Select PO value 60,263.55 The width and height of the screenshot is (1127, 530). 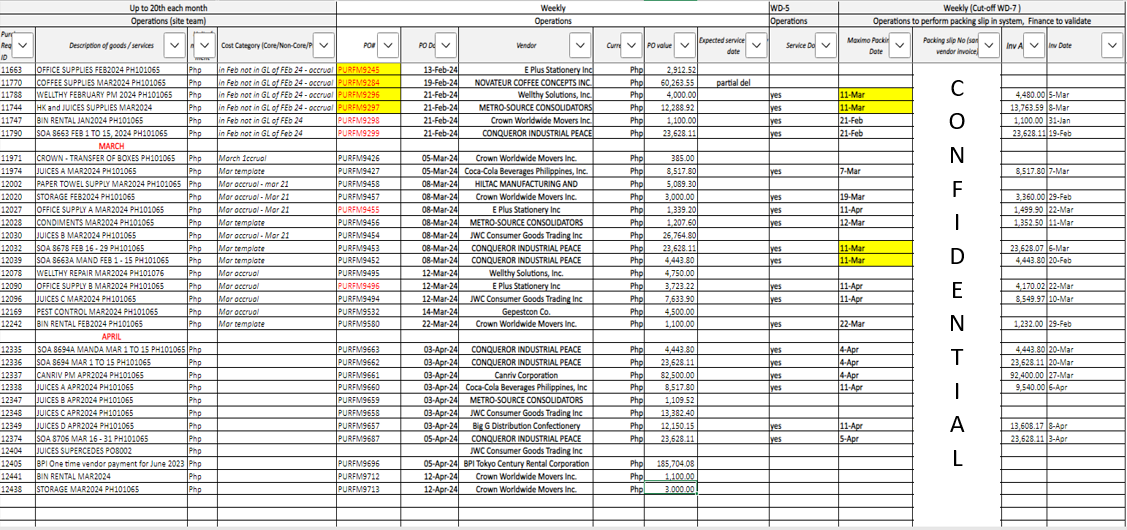[x=671, y=83]
